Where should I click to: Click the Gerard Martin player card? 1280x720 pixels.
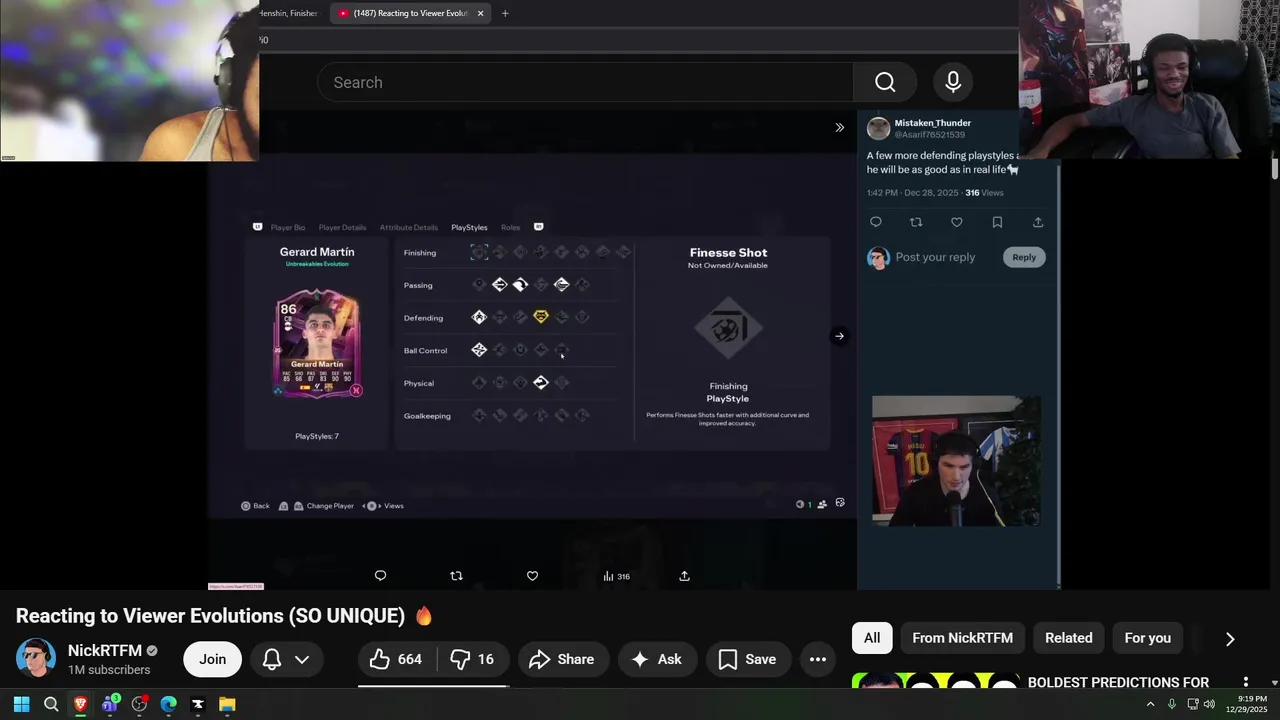click(x=317, y=343)
